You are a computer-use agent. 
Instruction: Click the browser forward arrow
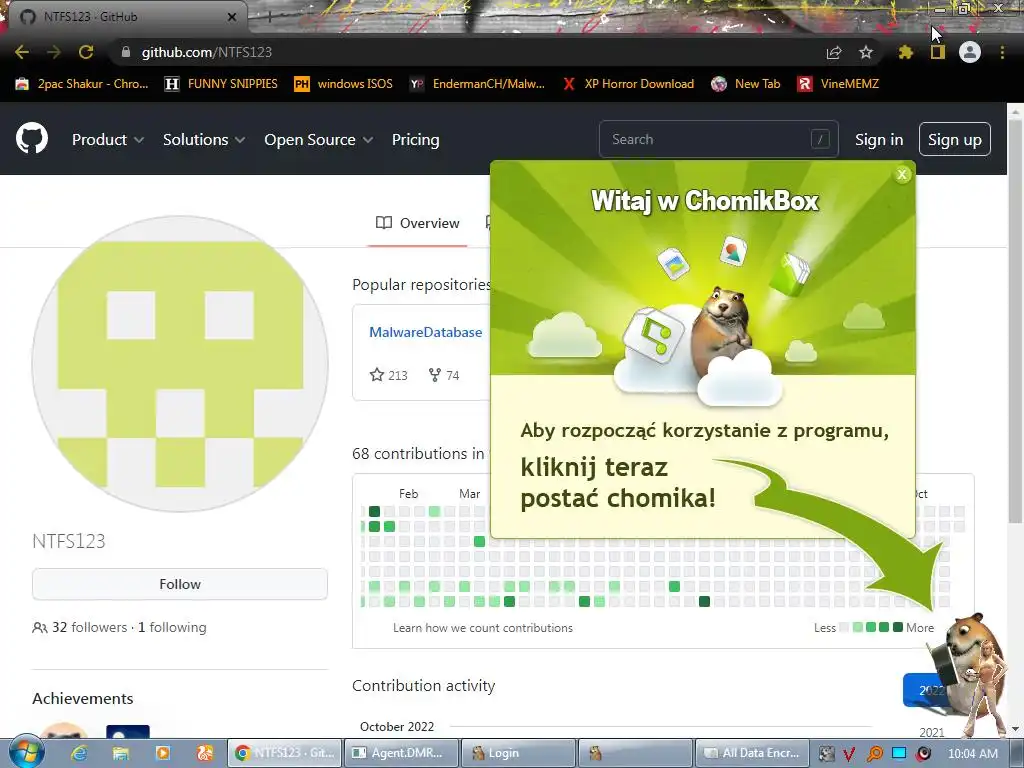[54, 52]
